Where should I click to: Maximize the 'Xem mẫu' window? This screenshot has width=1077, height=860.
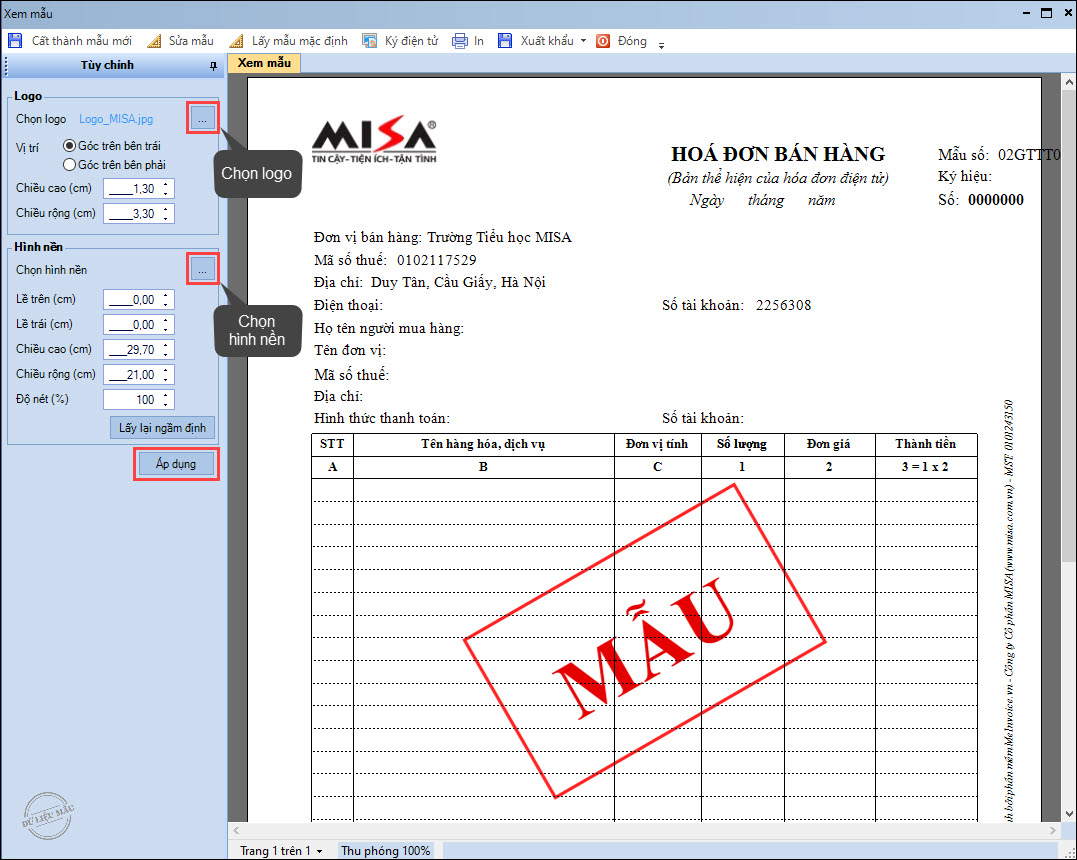[x=1047, y=13]
